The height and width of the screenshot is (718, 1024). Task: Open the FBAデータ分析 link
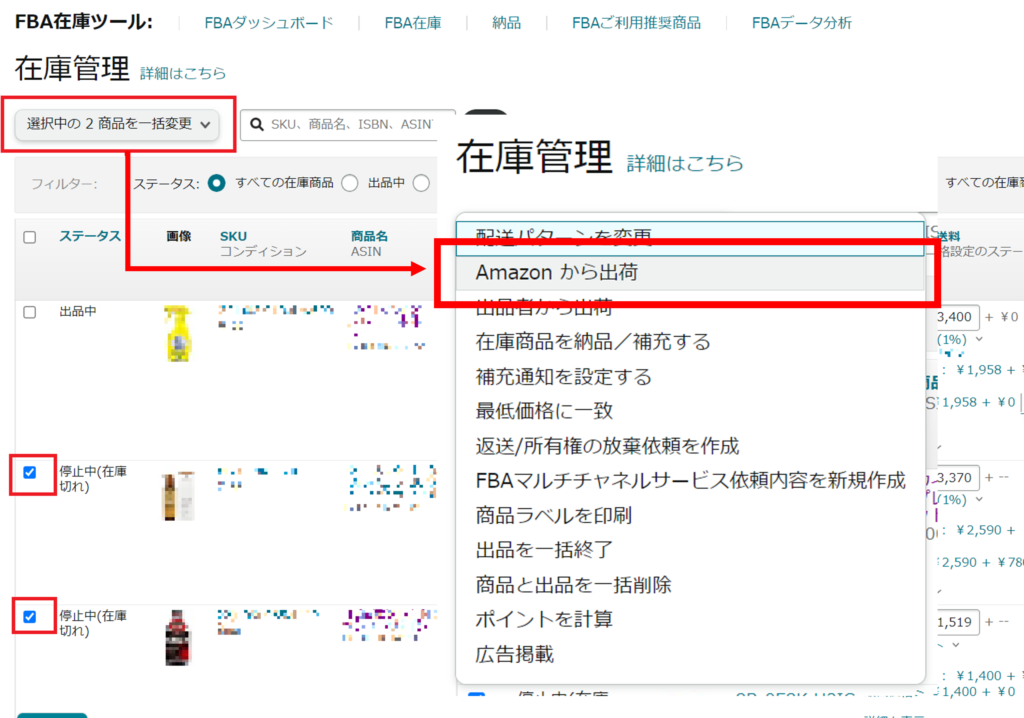(x=801, y=23)
